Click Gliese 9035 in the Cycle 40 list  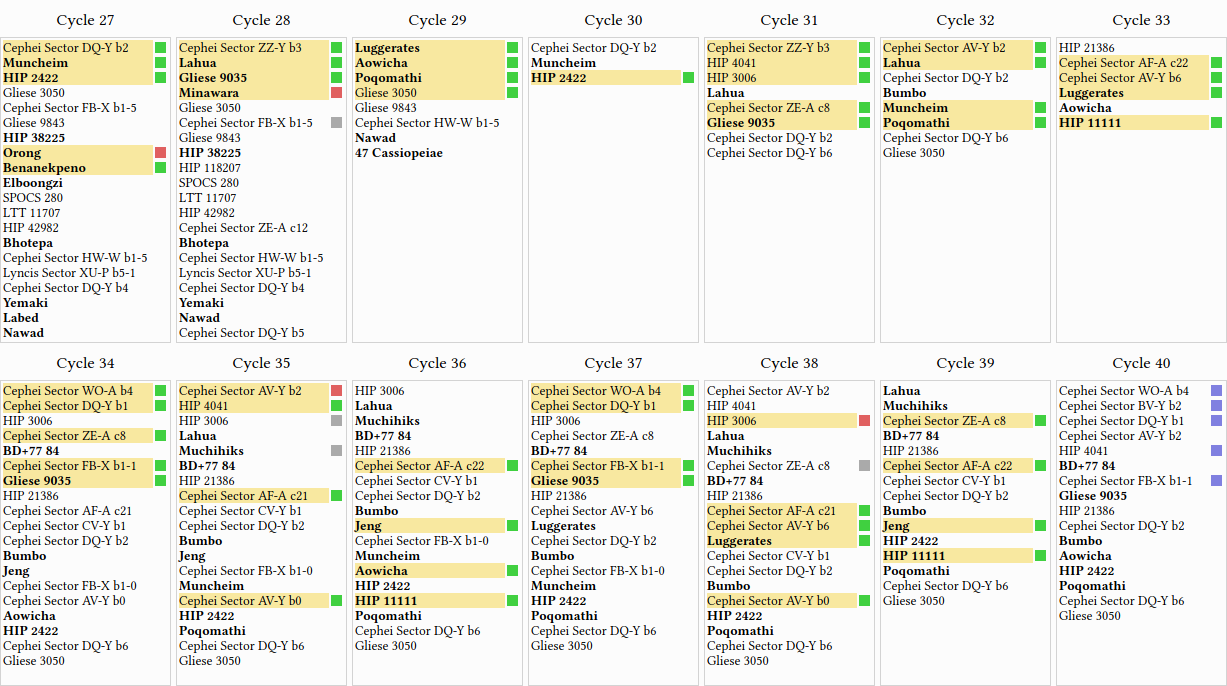pos(1093,496)
